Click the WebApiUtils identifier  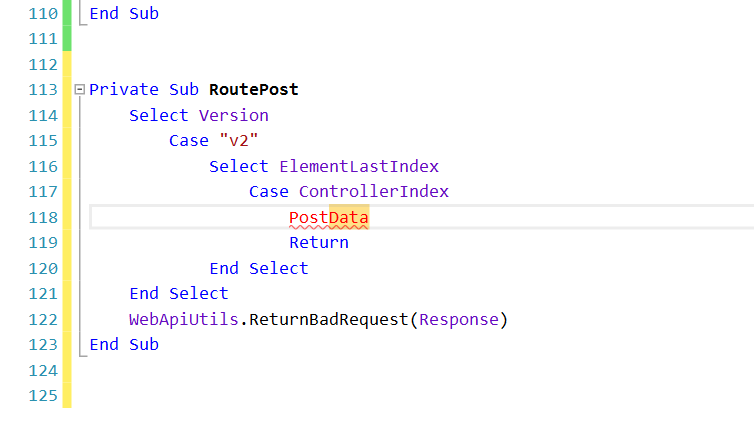coord(183,320)
